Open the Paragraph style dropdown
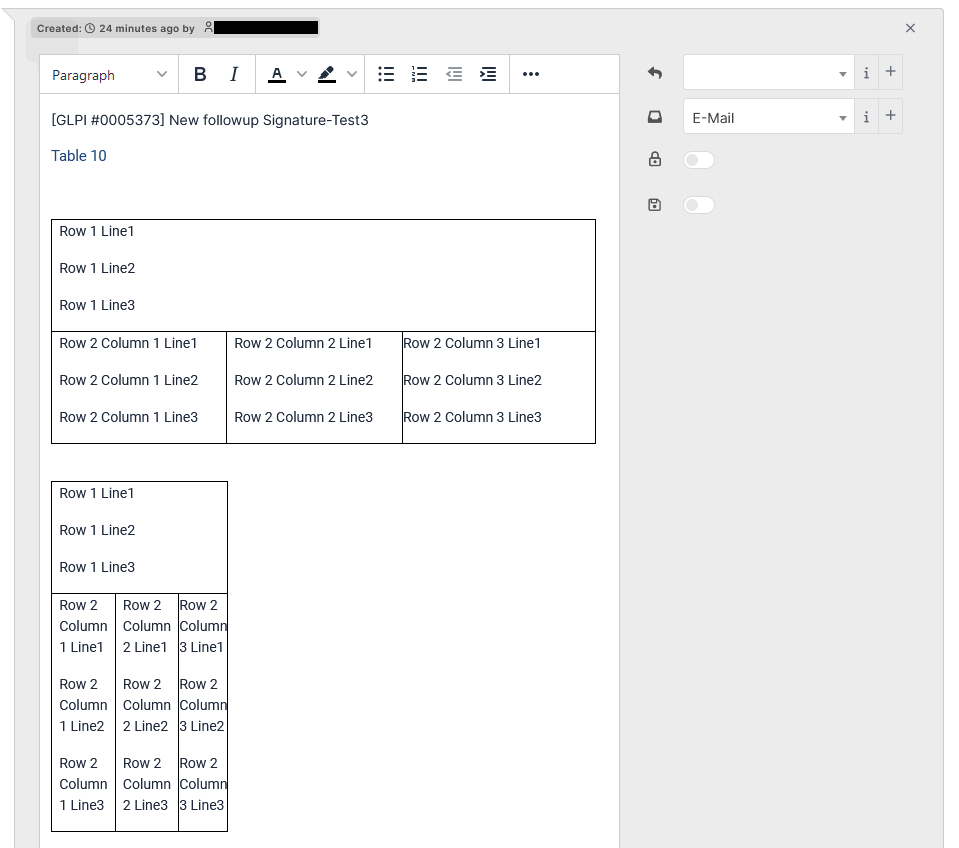Viewport: 959px width, 848px height. point(107,74)
